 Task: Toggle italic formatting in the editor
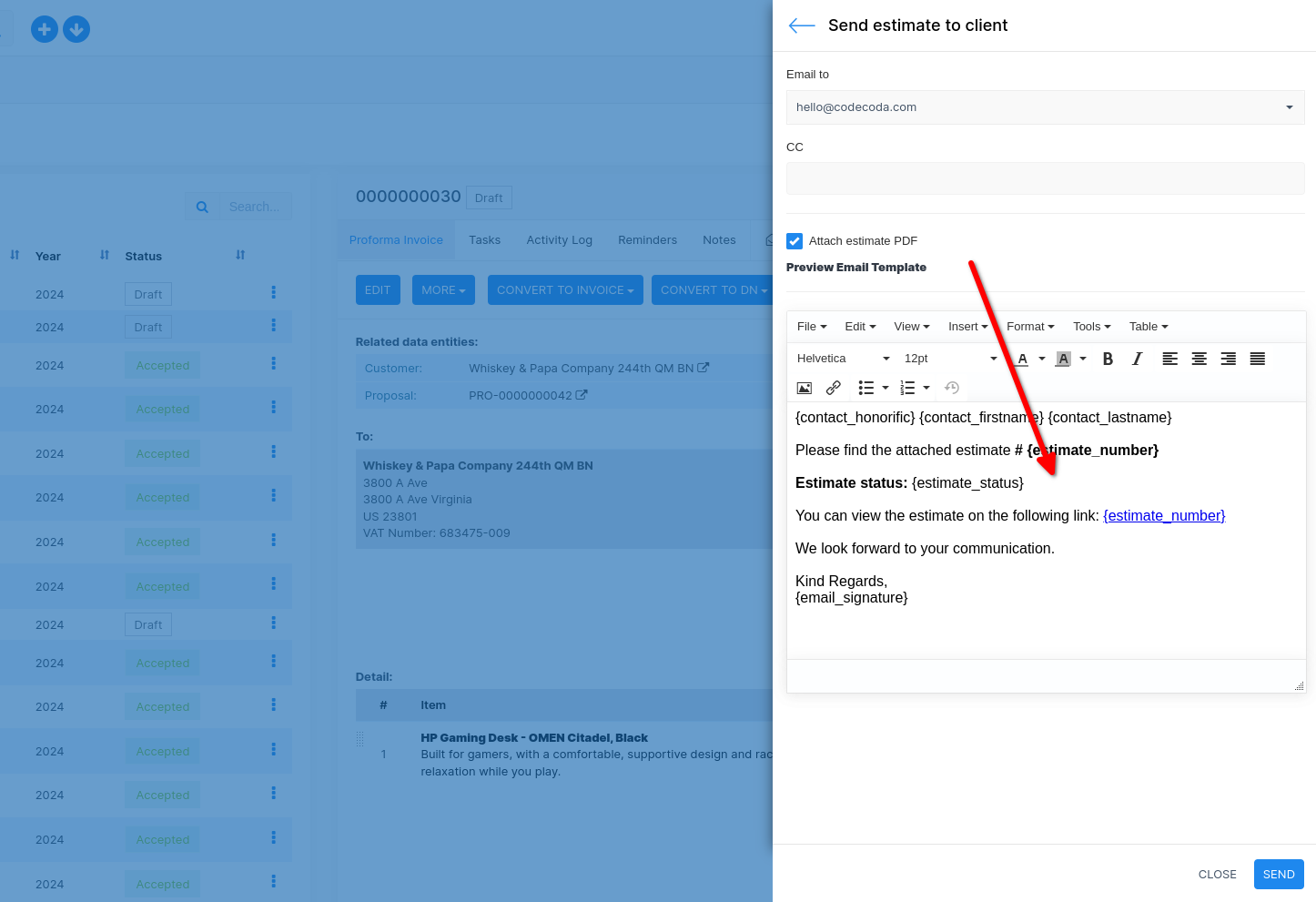click(1137, 359)
